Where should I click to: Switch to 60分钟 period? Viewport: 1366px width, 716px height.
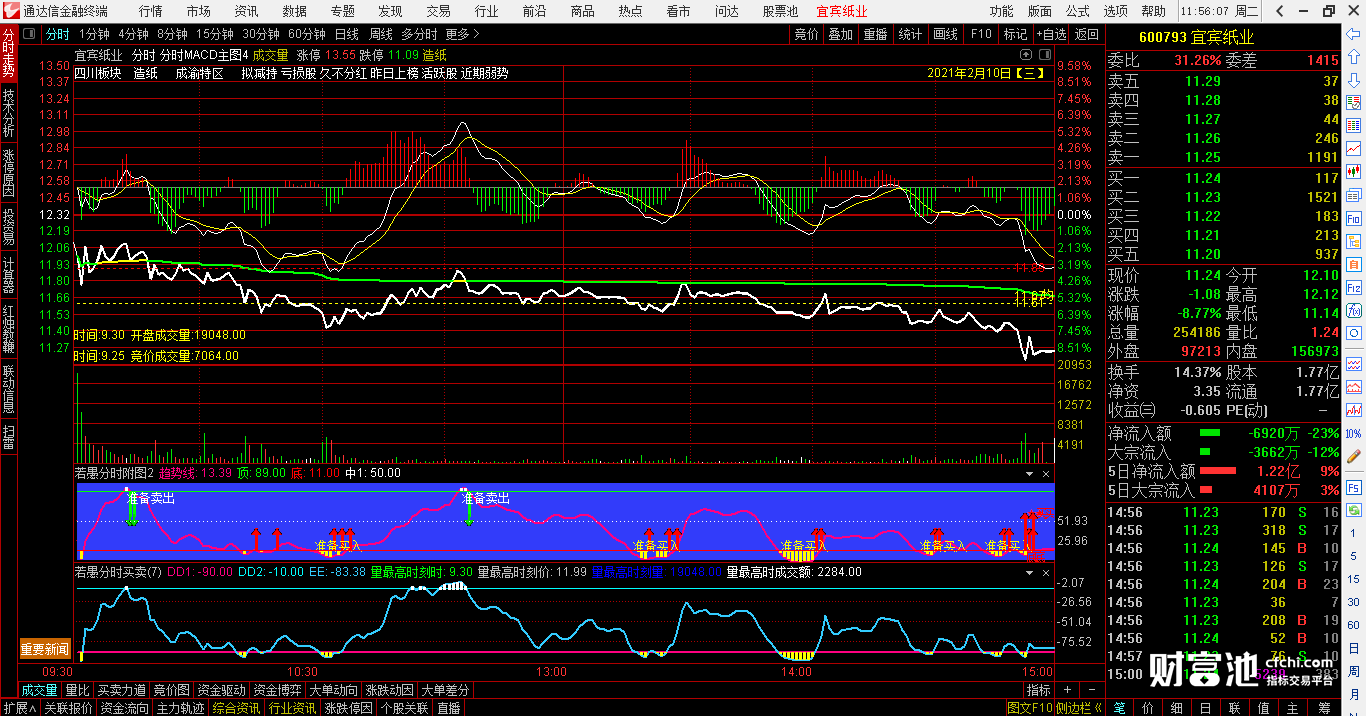pos(306,33)
